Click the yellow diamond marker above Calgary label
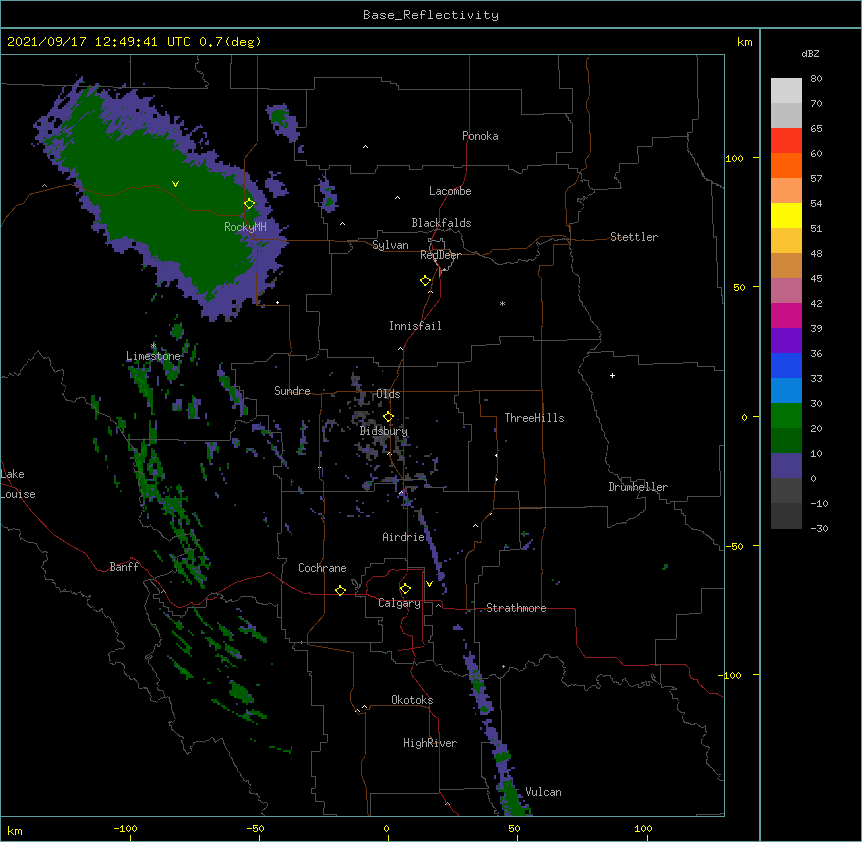 pyautogui.click(x=405, y=589)
